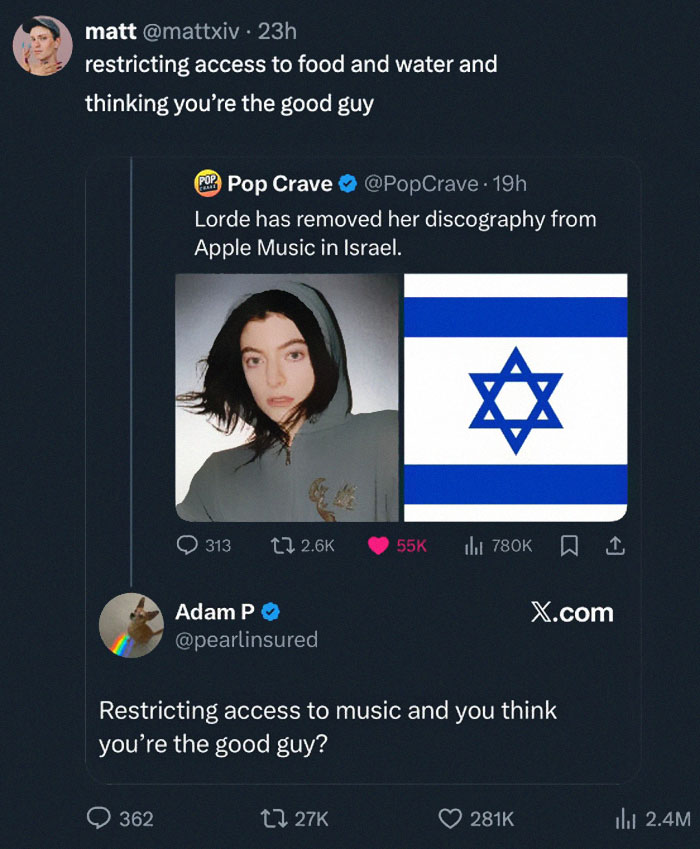Open view count of Pop Crave's tweet
The height and width of the screenshot is (849, 700).
[x=474, y=546]
